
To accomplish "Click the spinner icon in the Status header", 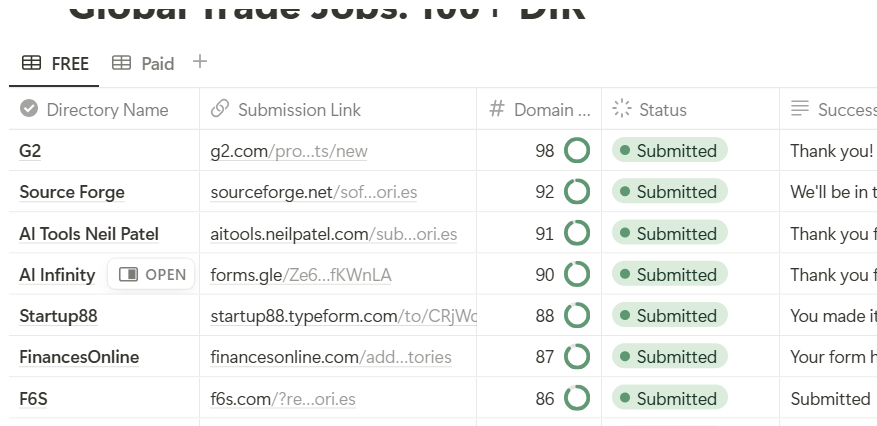I will click(621, 108).
